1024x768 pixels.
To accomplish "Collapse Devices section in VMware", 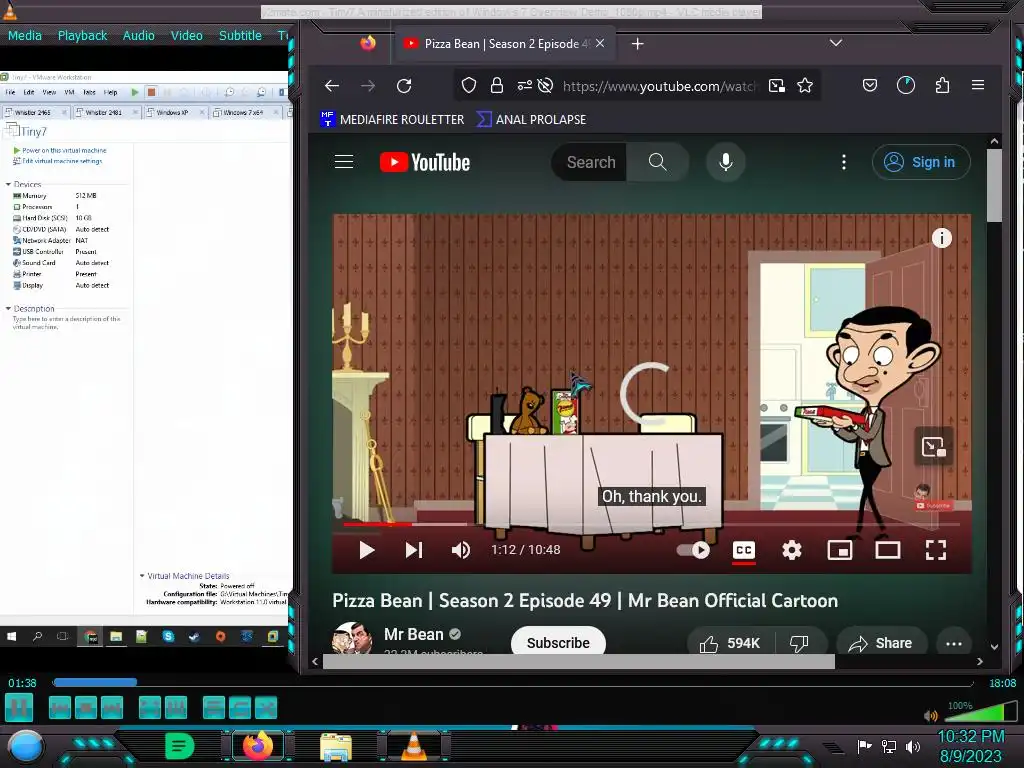I will pyautogui.click(x=8, y=184).
